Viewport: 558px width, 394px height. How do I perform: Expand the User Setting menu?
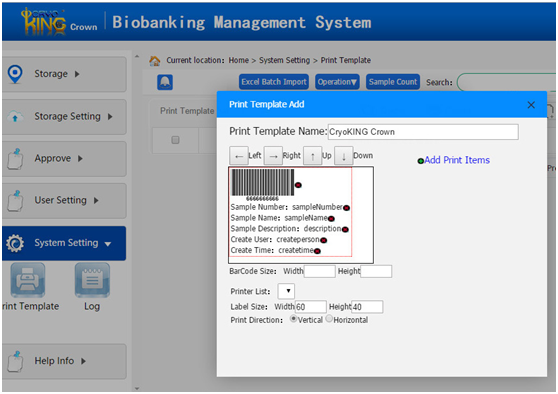[x=64, y=201]
